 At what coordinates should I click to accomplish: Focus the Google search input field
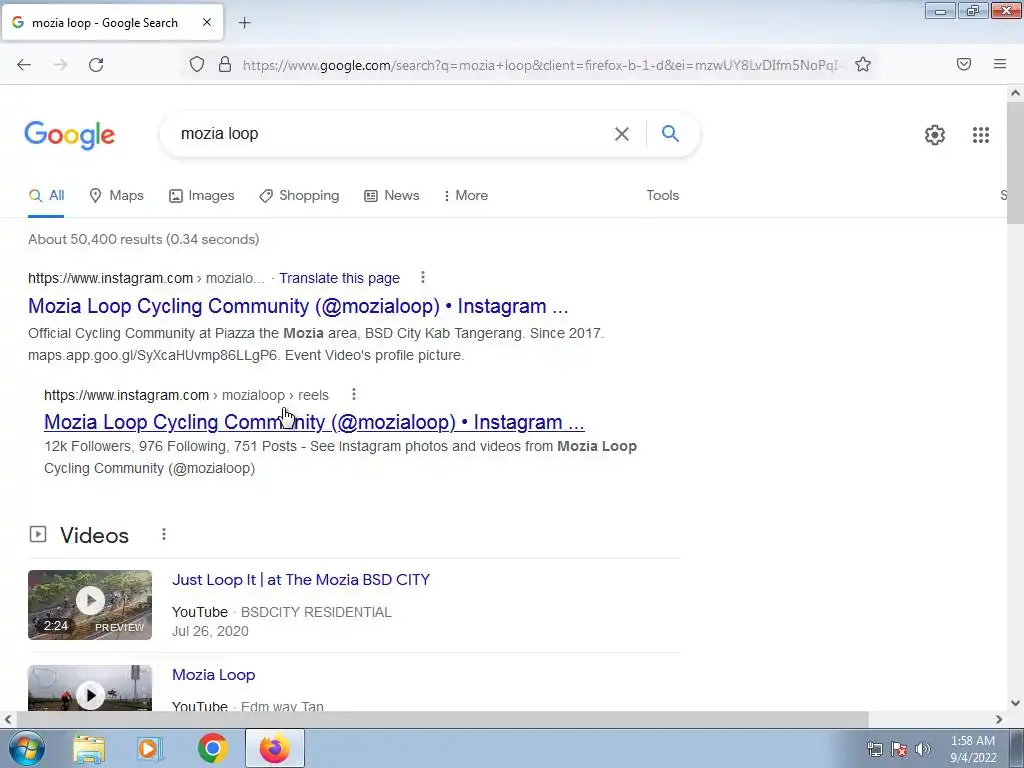[392, 134]
